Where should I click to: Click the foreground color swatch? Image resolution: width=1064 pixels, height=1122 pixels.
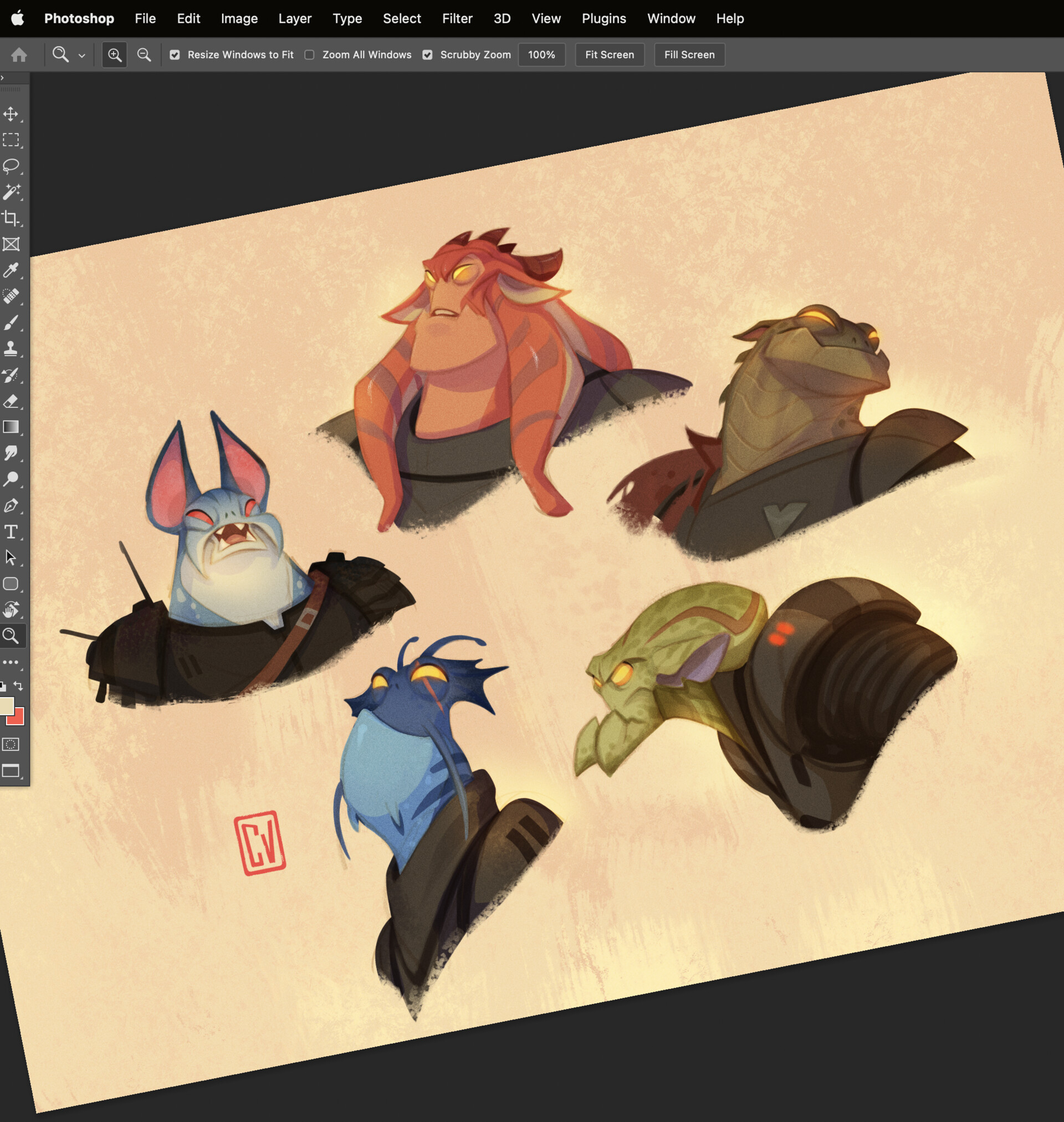pos(7,705)
